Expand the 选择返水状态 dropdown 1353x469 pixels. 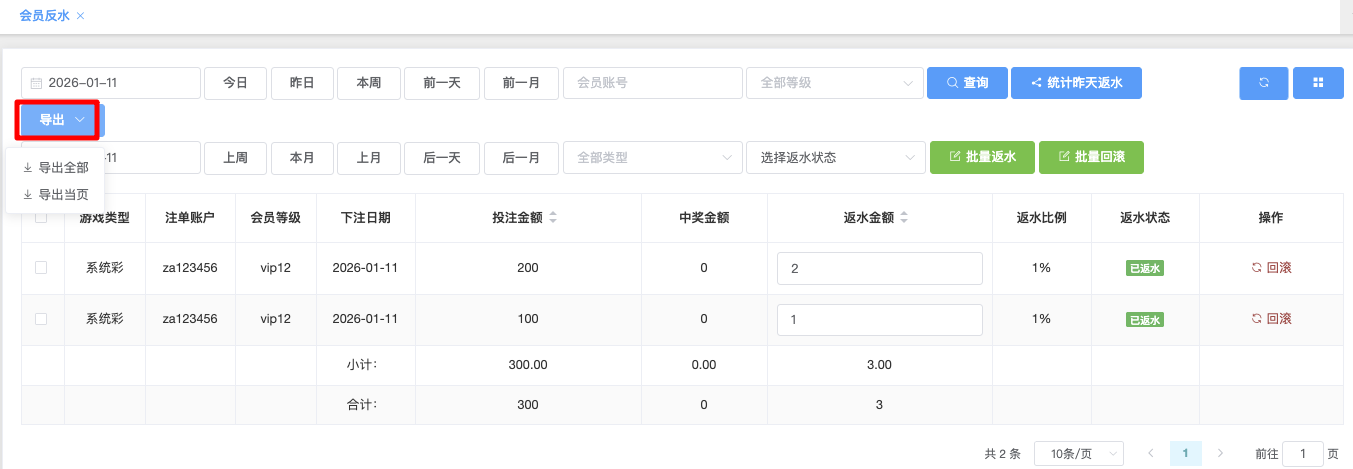(x=835, y=157)
